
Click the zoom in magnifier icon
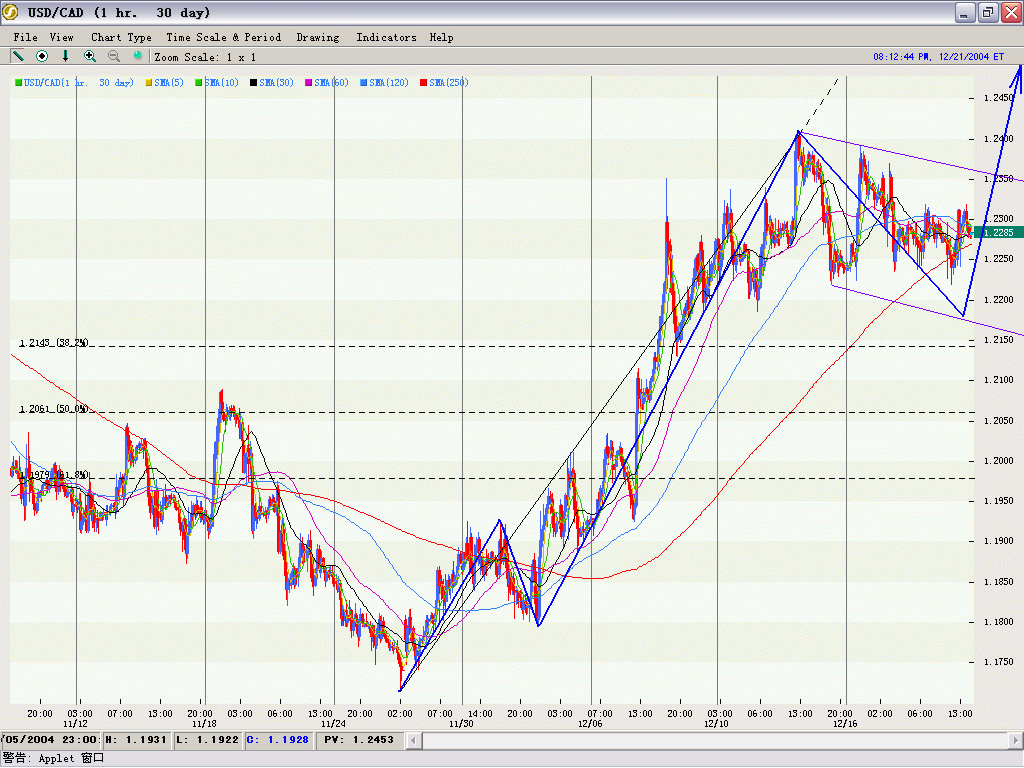[x=90, y=56]
